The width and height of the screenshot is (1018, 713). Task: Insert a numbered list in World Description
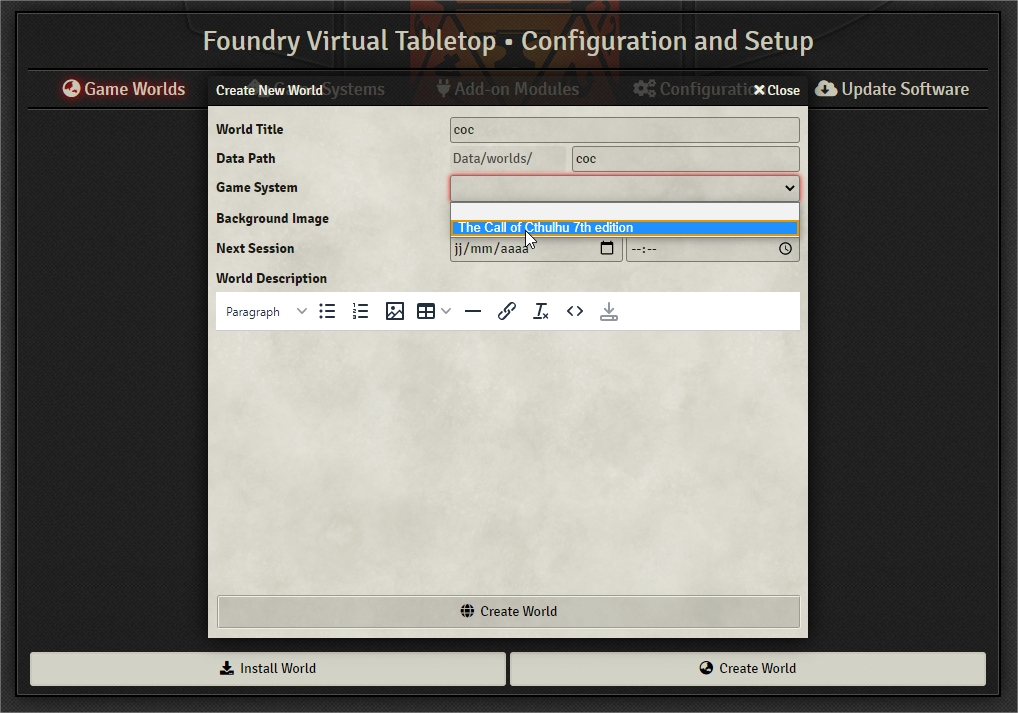click(360, 312)
